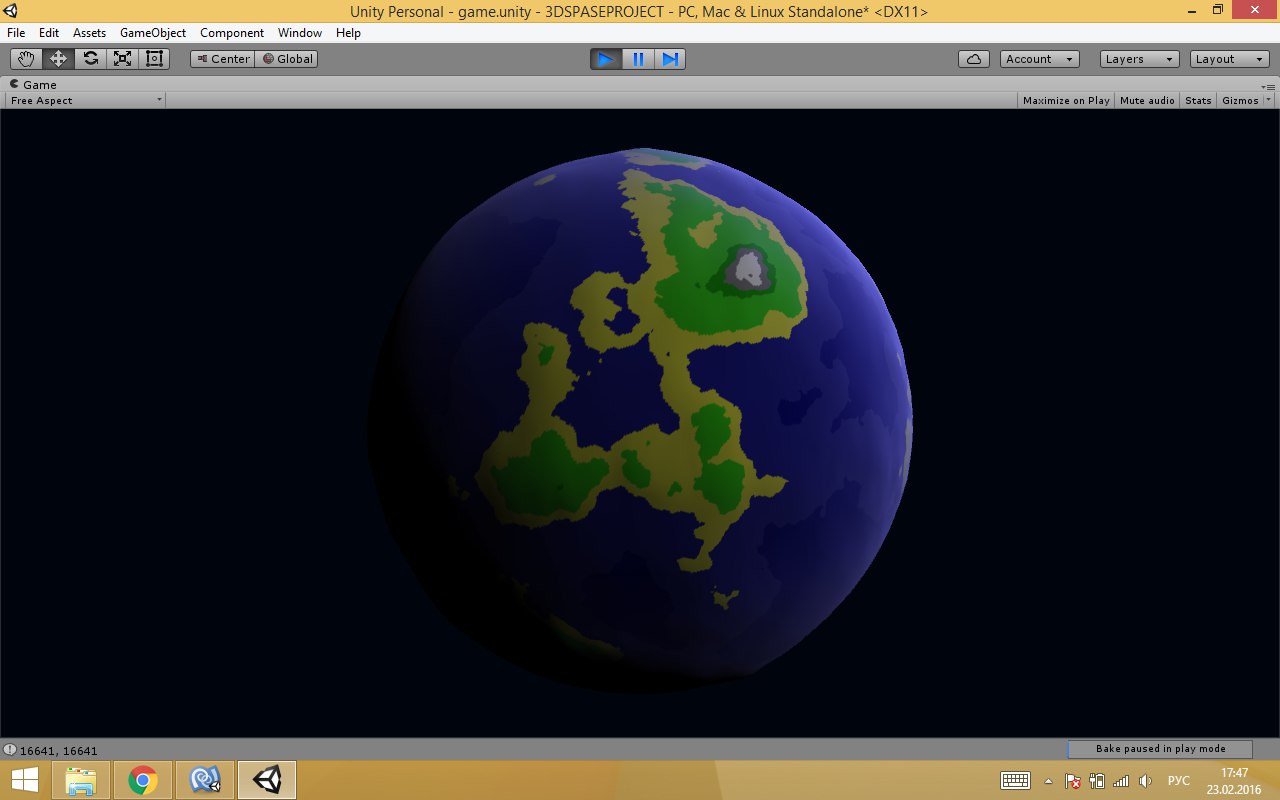Open the Account dropdown
This screenshot has height=800, width=1280.
[1040, 59]
